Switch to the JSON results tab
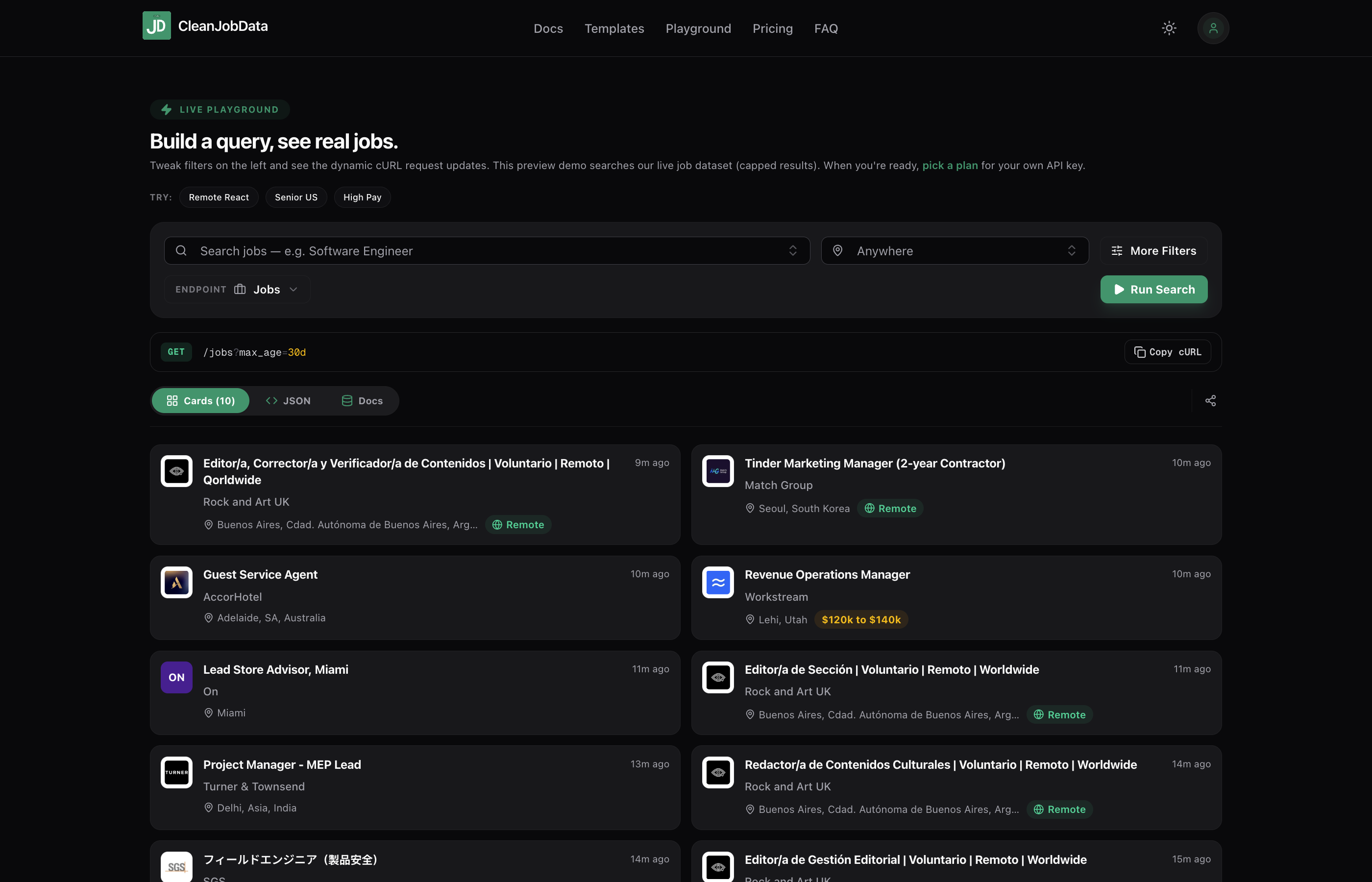The height and width of the screenshot is (882, 1372). 288,401
